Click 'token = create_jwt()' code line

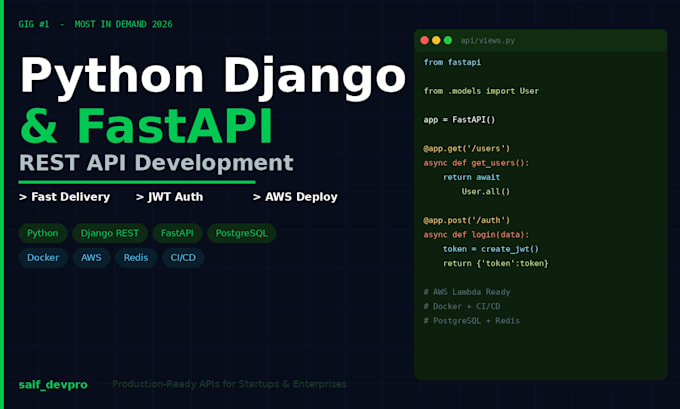pyautogui.click(x=490, y=249)
